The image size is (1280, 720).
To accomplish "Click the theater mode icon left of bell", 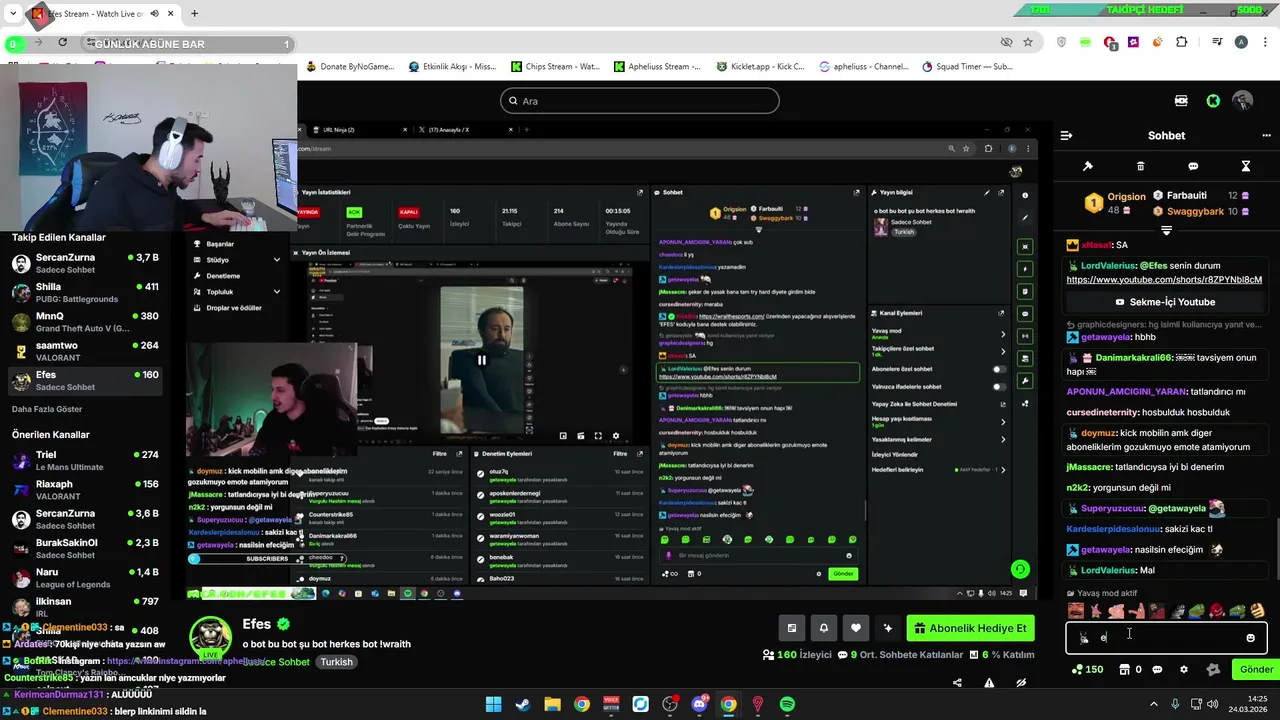I will tap(791, 628).
